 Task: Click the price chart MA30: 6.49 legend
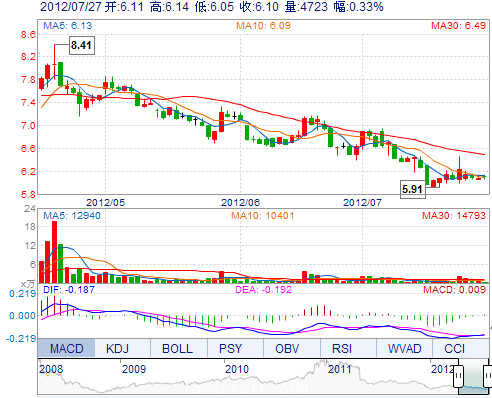coord(458,26)
